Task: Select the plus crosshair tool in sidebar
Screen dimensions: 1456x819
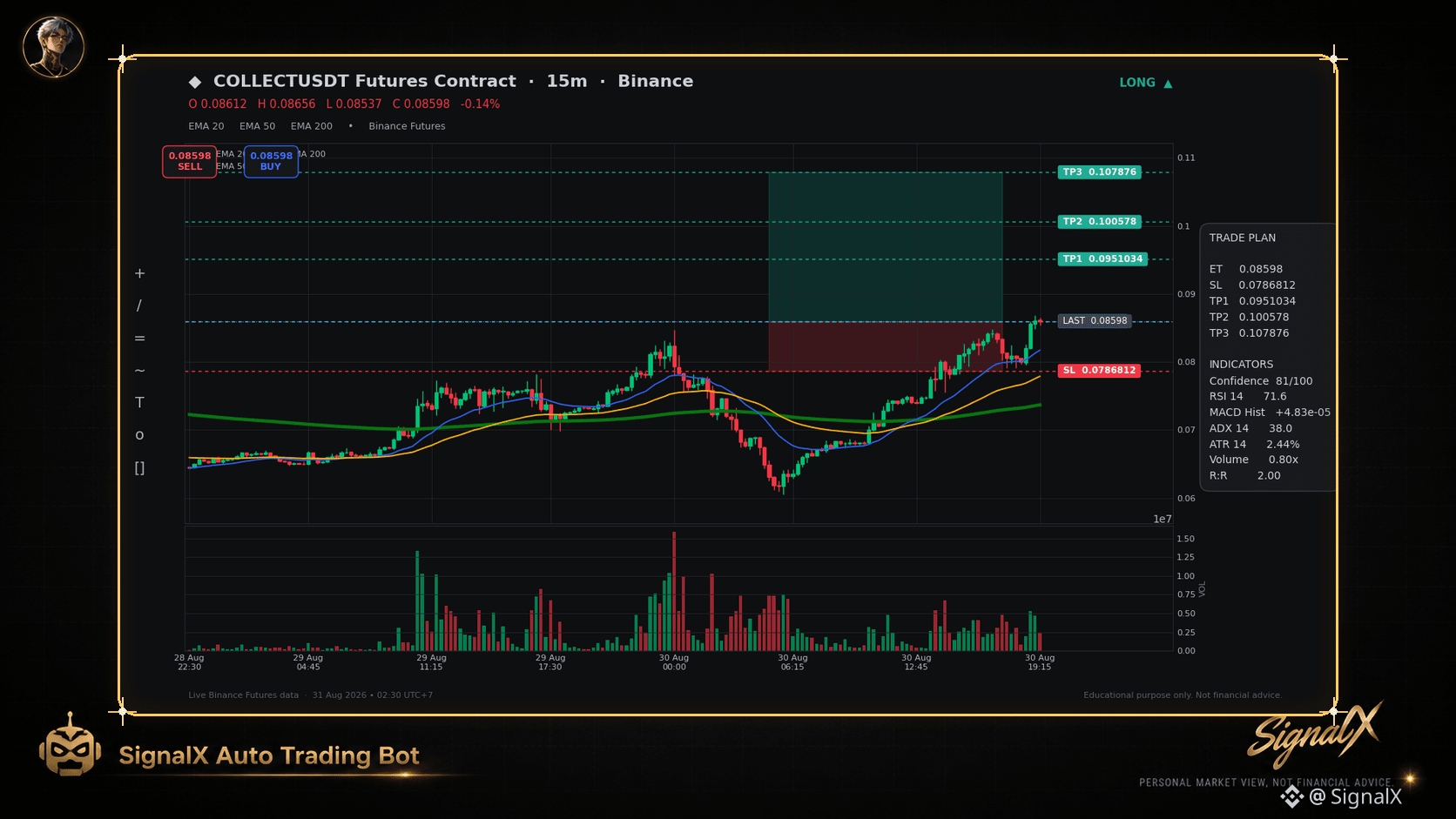Action: click(139, 273)
